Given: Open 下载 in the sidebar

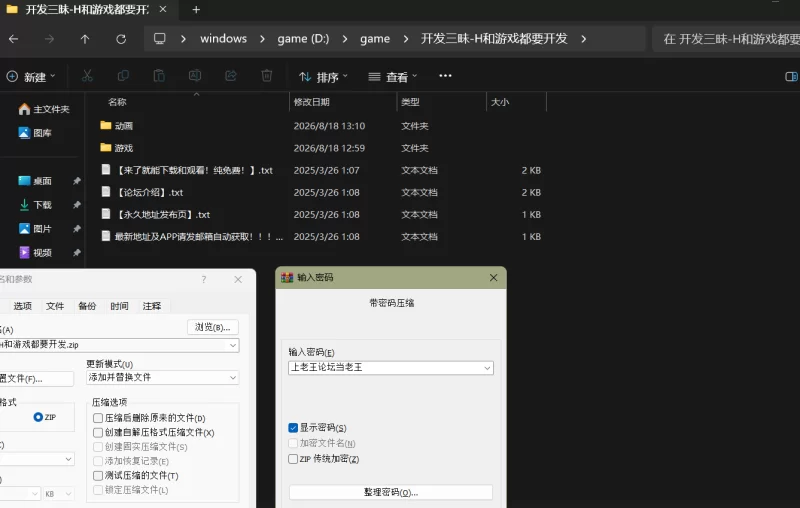Looking at the screenshot, I should (35, 205).
